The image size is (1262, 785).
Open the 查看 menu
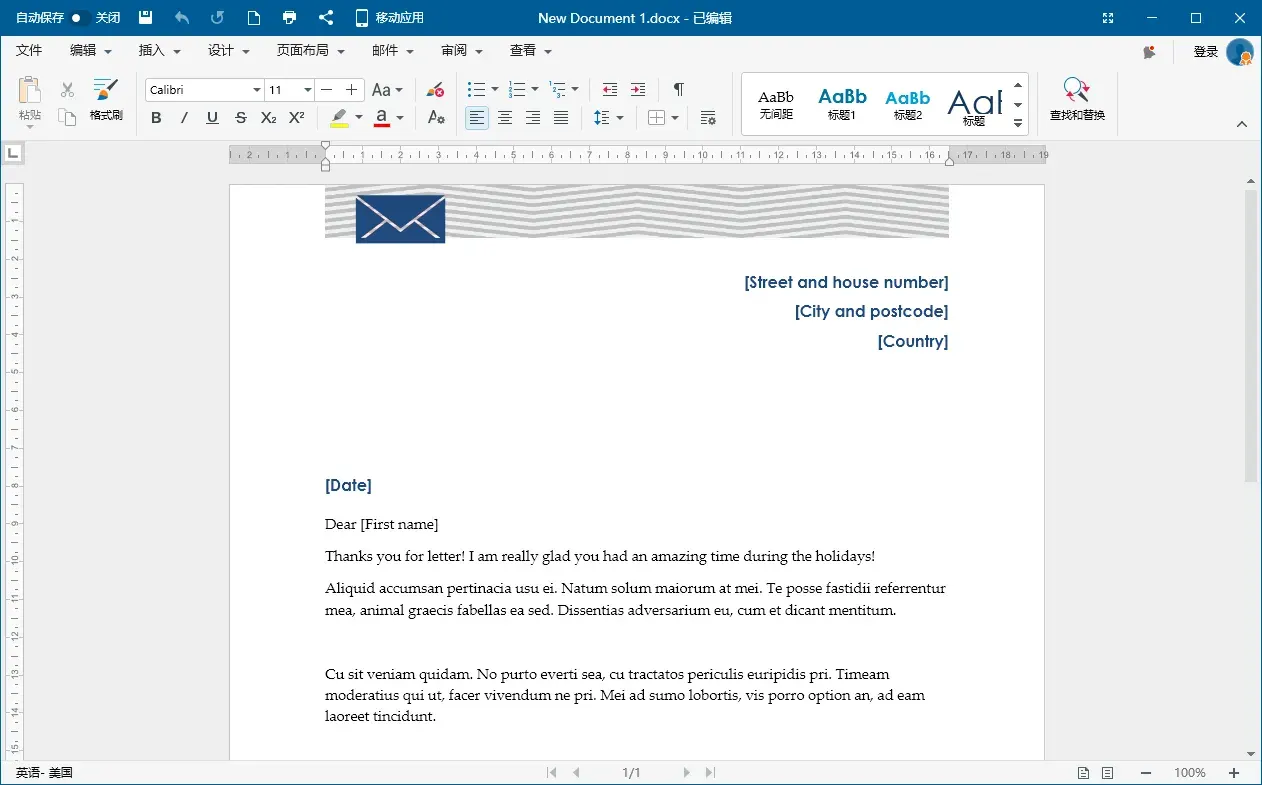click(531, 51)
